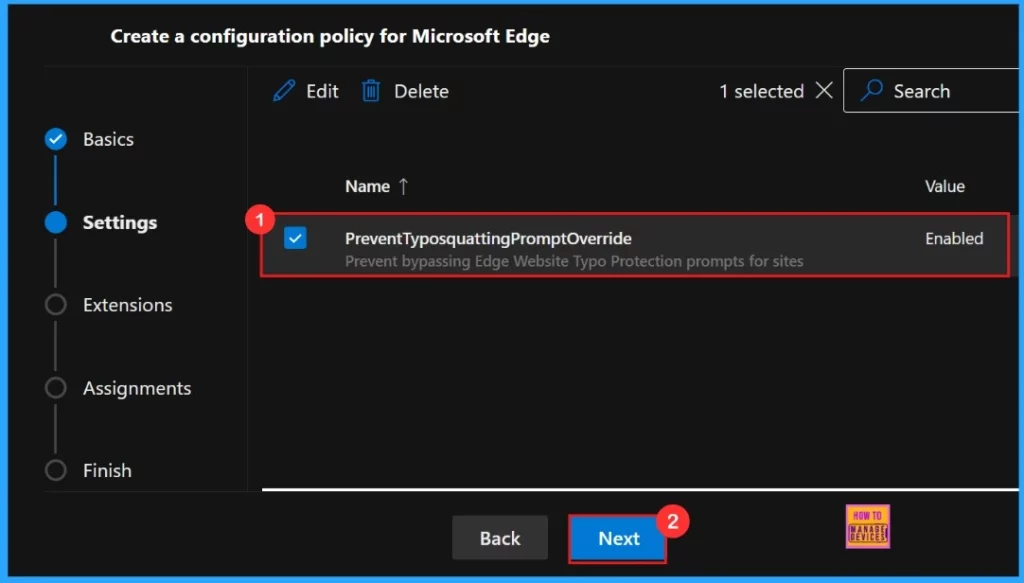Select the Assignments step

[137, 388]
